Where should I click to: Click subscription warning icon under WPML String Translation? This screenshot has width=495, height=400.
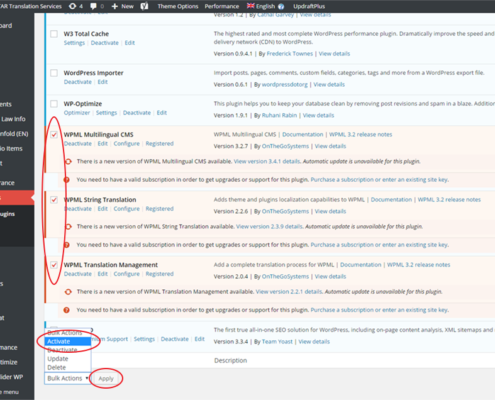click(x=67, y=245)
